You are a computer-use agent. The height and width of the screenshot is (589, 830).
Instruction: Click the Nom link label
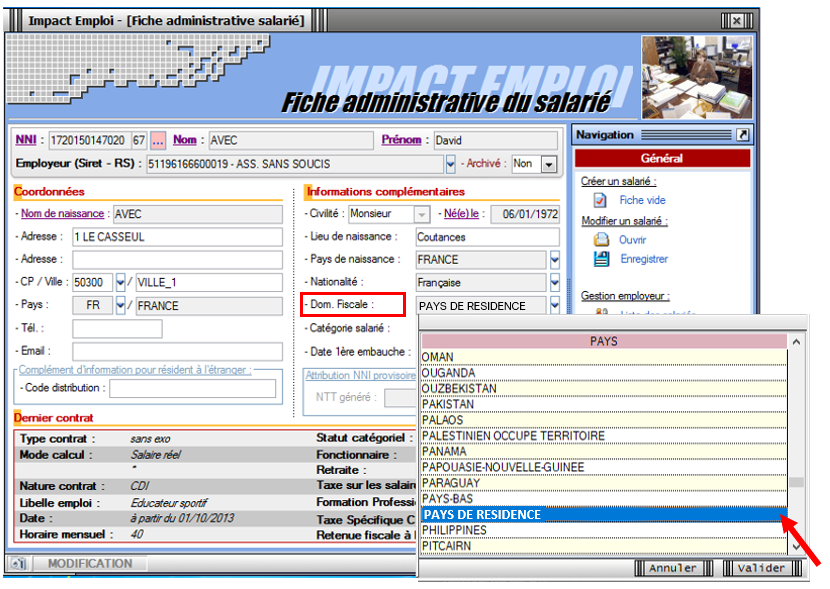pos(184,140)
